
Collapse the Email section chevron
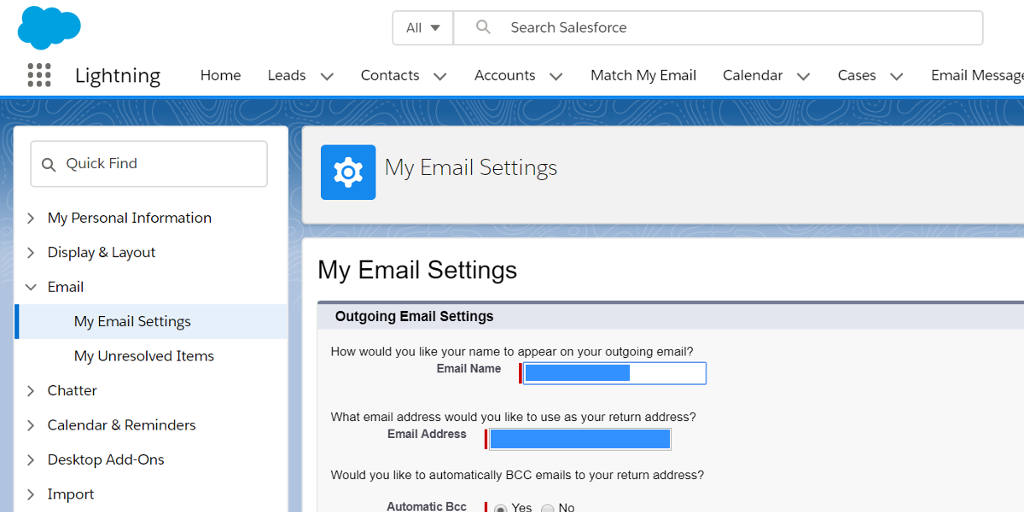tap(31, 287)
